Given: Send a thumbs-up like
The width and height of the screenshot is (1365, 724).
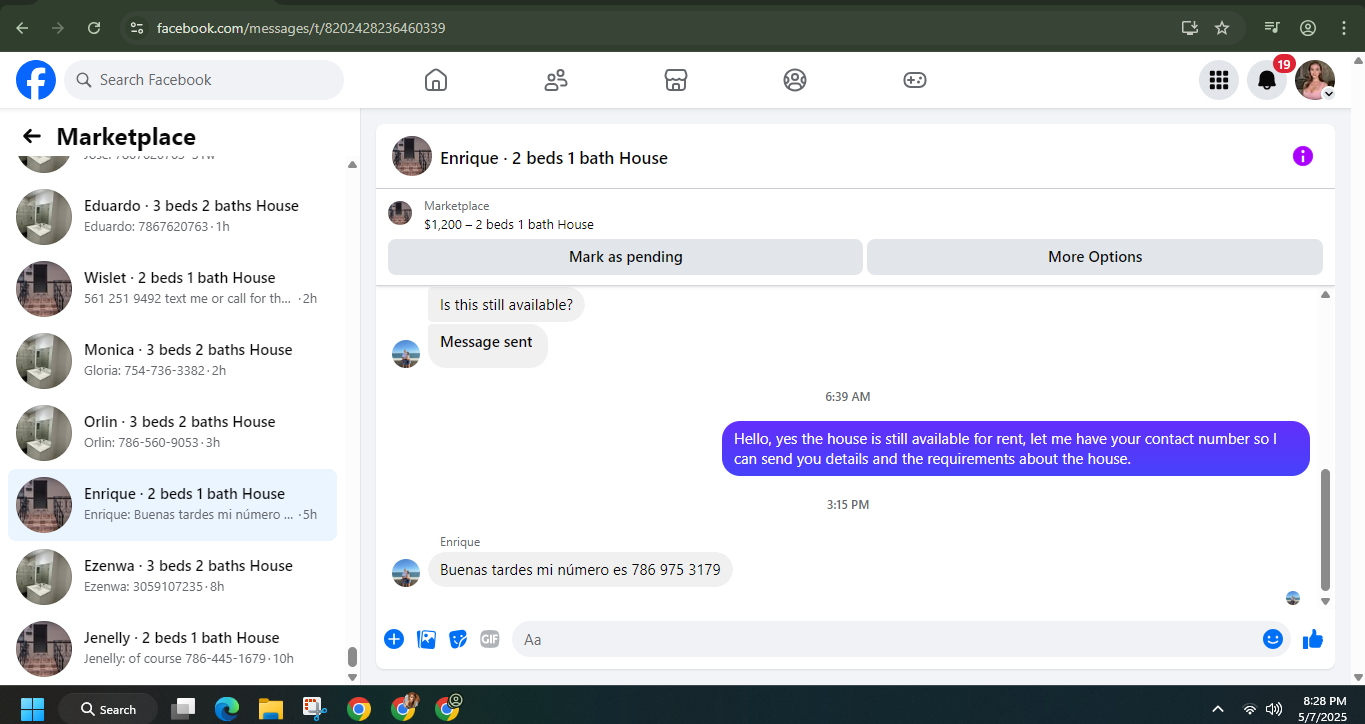Looking at the screenshot, I should point(1313,639).
